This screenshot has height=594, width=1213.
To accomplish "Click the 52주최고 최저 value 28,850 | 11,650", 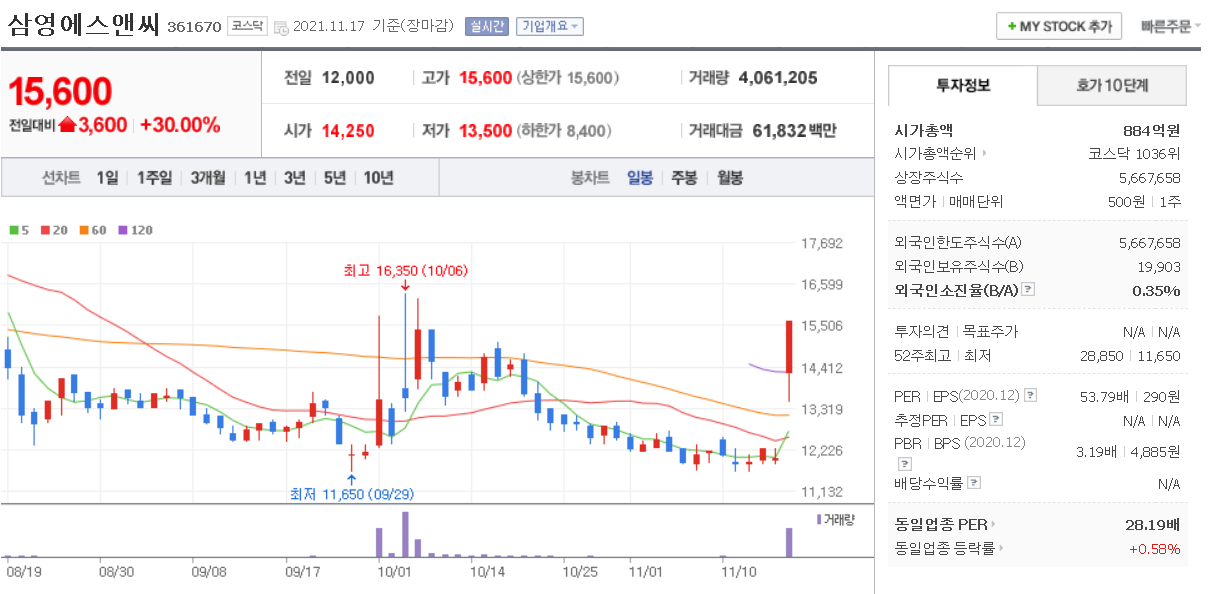I will coord(1130,356).
